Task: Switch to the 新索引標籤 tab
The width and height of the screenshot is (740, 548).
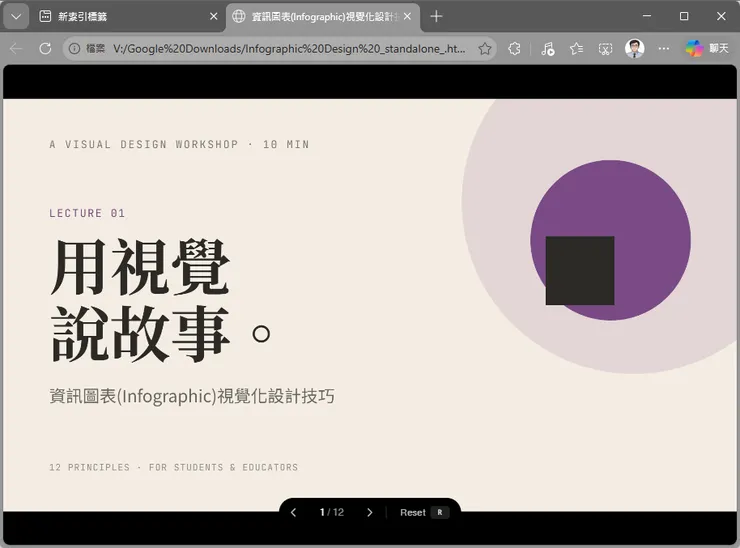Action: (127, 17)
